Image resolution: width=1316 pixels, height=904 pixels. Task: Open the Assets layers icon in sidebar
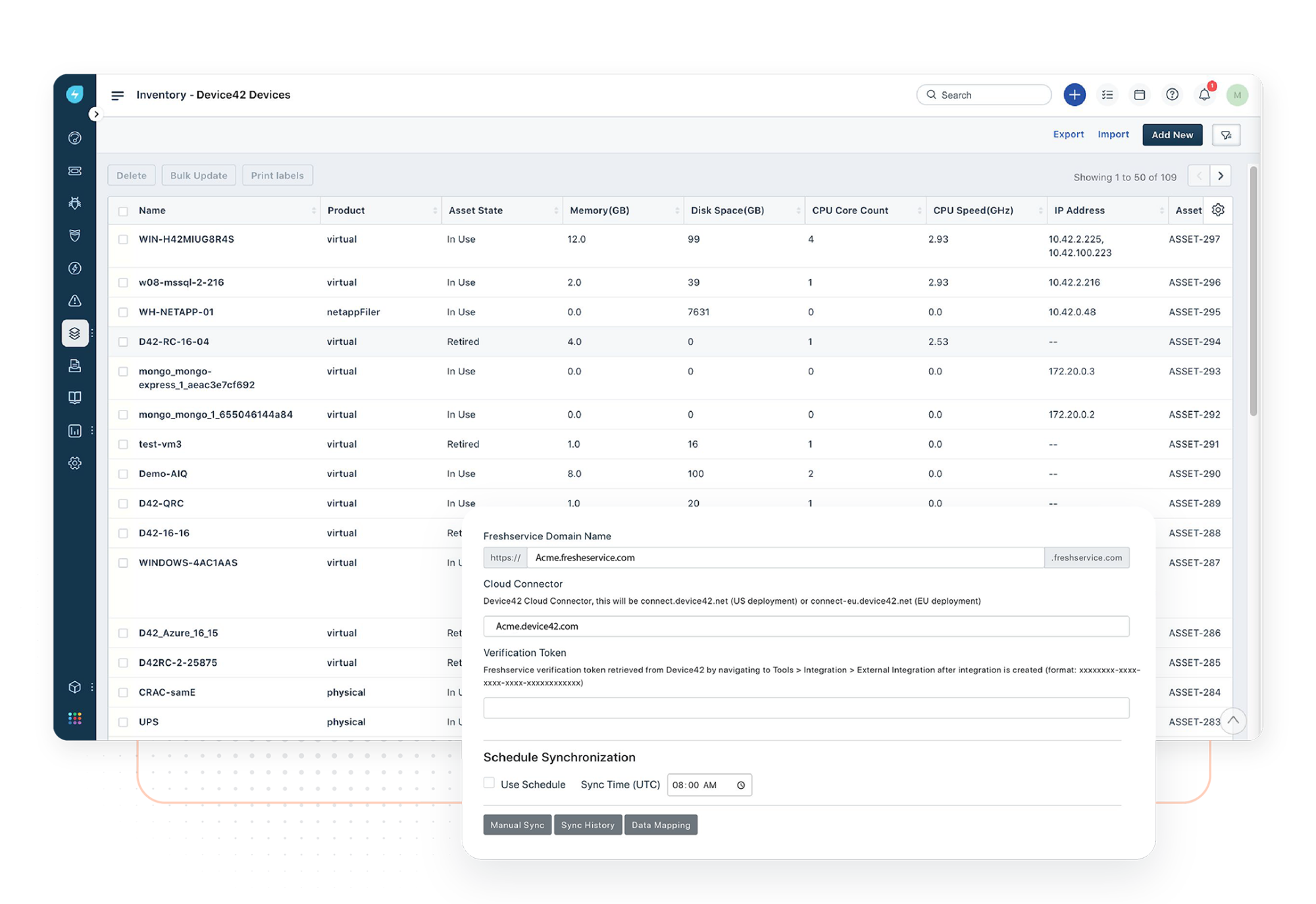point(75,333)
